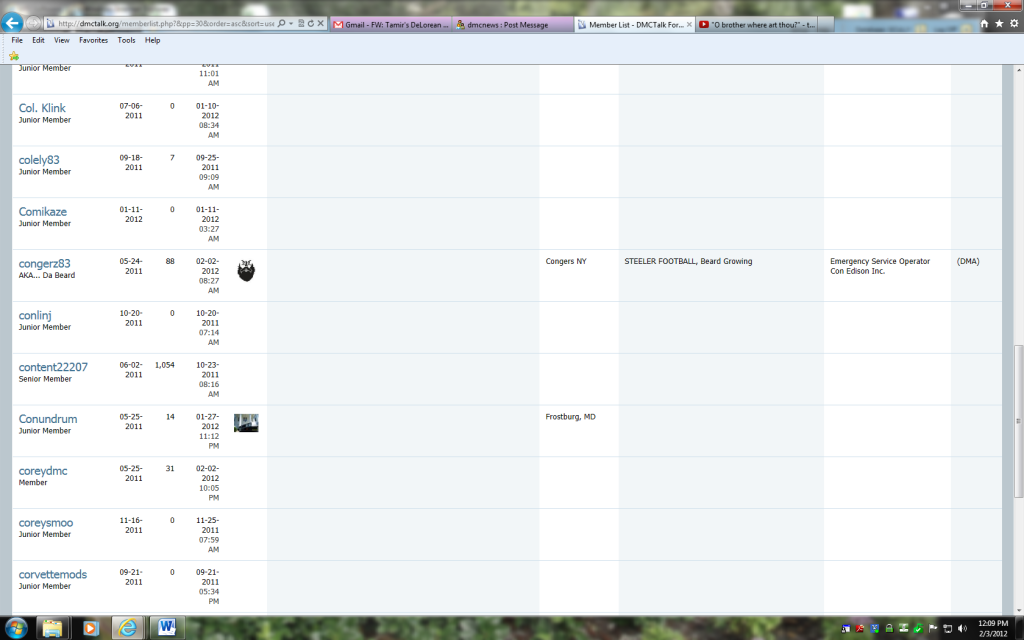This screenshot has width=1024, height=640.
Task: Open content22207's member profile
Action: click(x=53, y=367)
